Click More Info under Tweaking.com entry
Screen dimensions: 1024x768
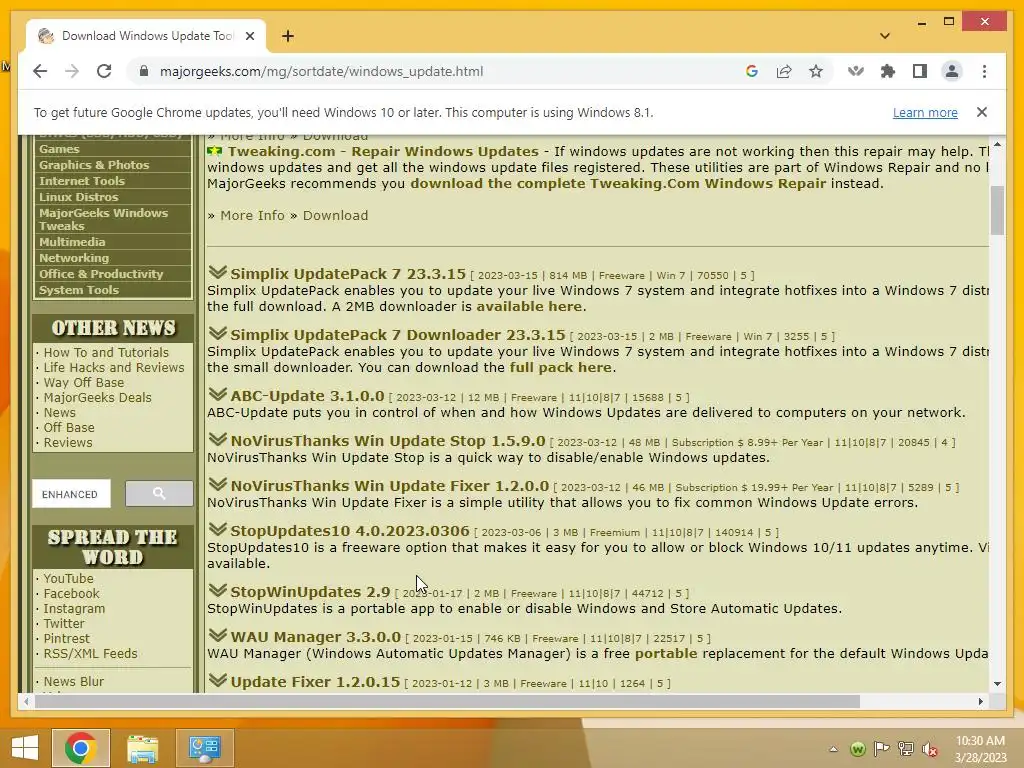coord(252,216)
